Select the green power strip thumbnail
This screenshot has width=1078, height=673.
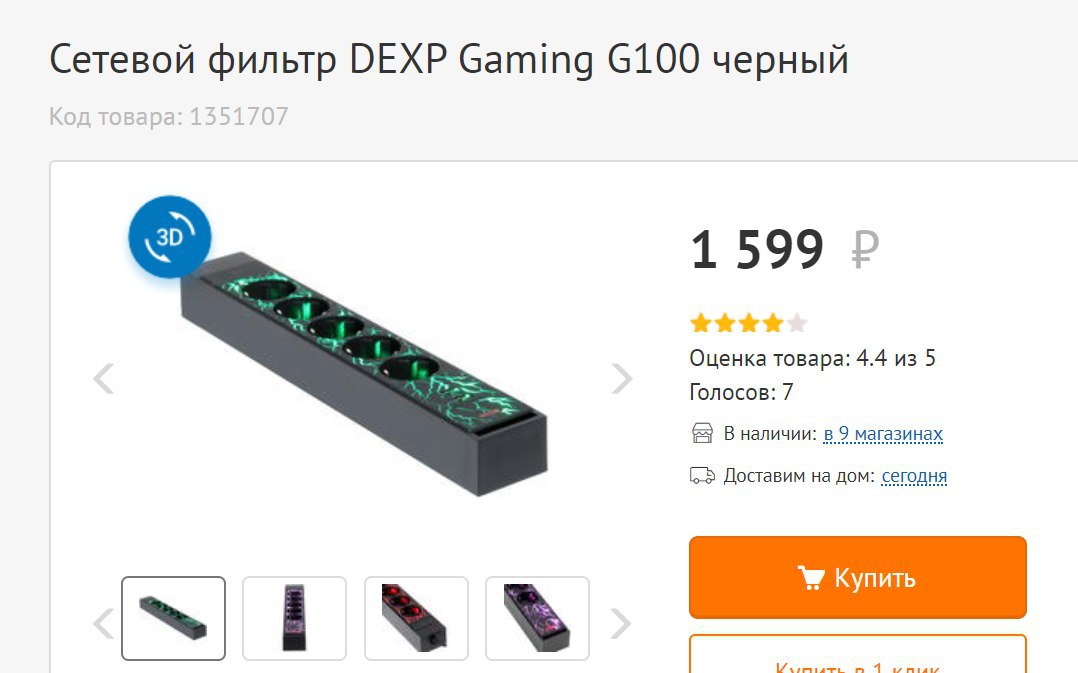pos(173,618)
